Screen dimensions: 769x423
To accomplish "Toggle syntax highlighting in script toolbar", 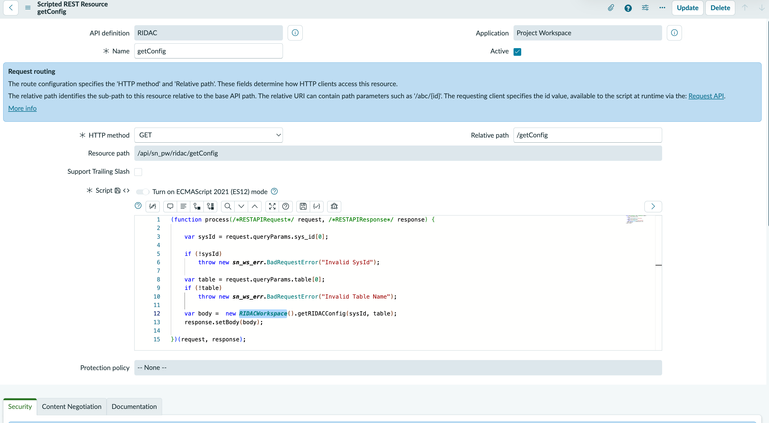I will pyautogui.click(x=153, y=206).
